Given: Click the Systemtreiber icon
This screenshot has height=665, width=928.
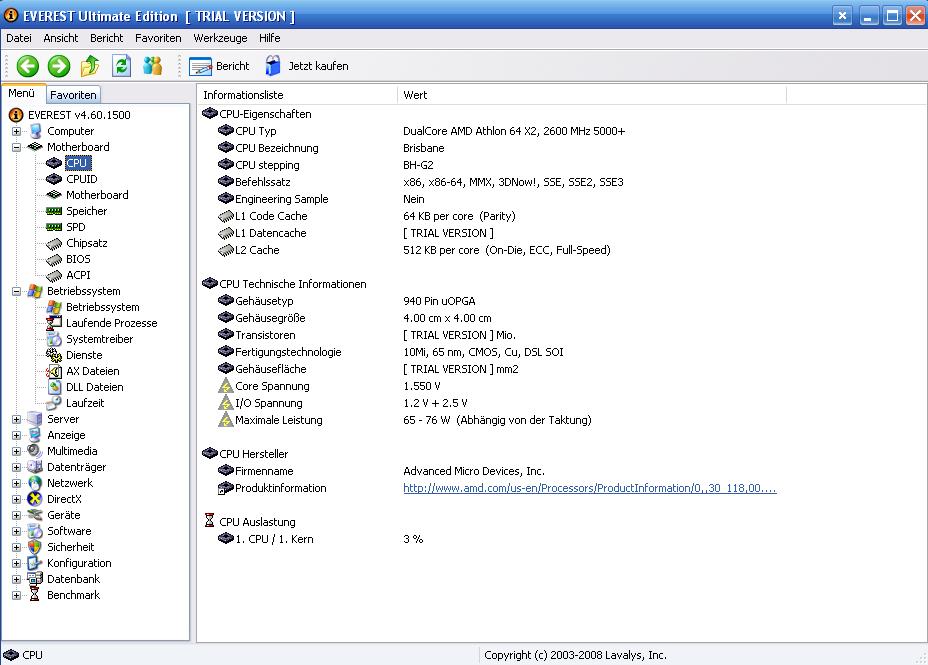Looking at the screenshot, I should click(x=54, y=339).
